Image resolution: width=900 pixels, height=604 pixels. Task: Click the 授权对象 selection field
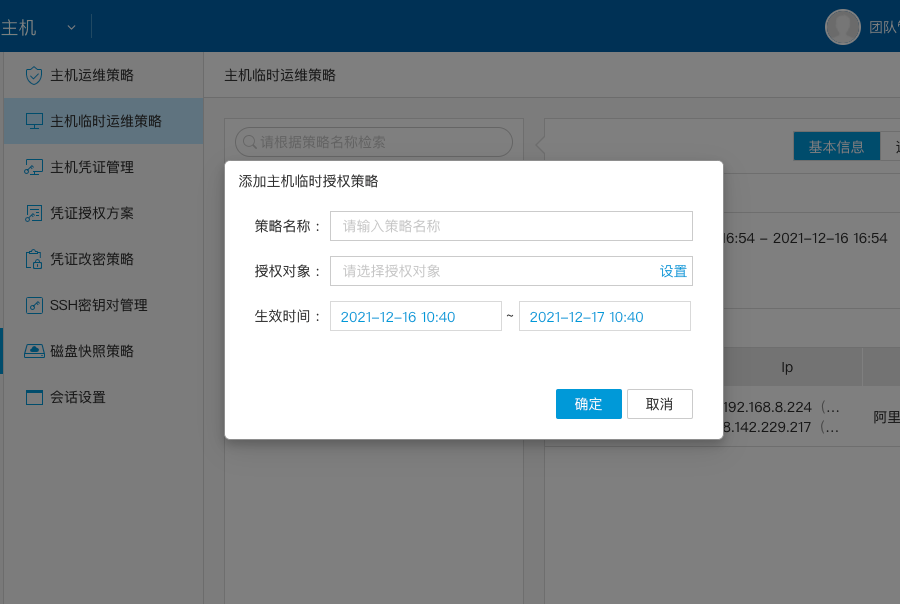tap(490, 271)
